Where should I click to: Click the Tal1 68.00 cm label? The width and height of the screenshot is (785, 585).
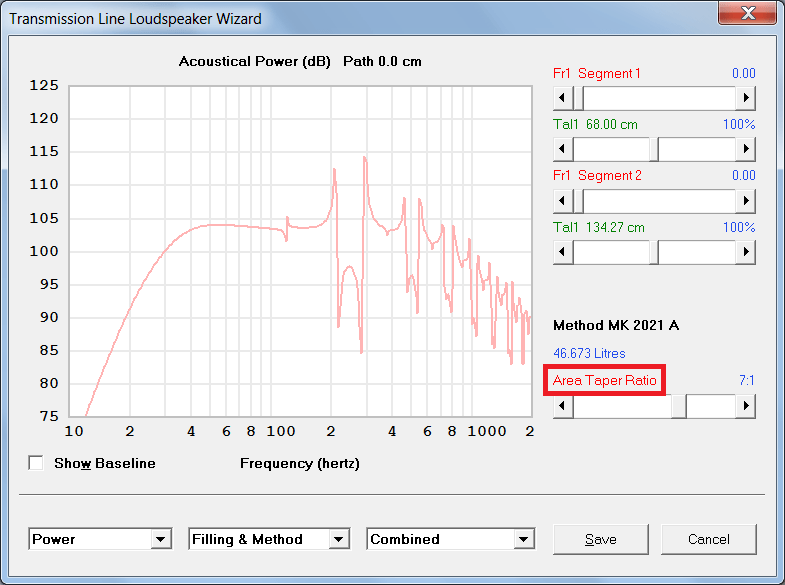coord(595,124)
